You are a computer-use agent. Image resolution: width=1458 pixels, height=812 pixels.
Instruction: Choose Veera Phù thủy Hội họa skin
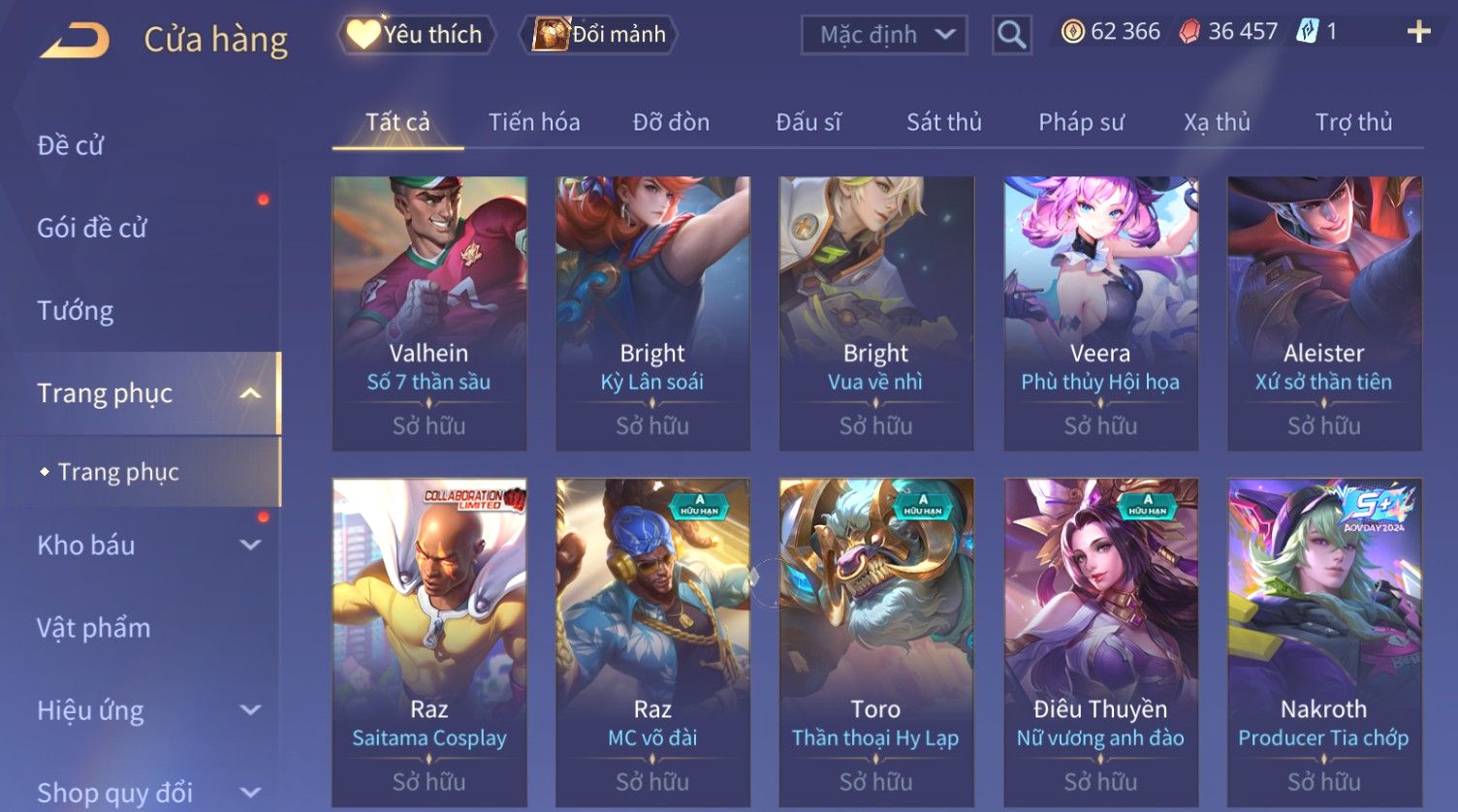coord(1100,313)
